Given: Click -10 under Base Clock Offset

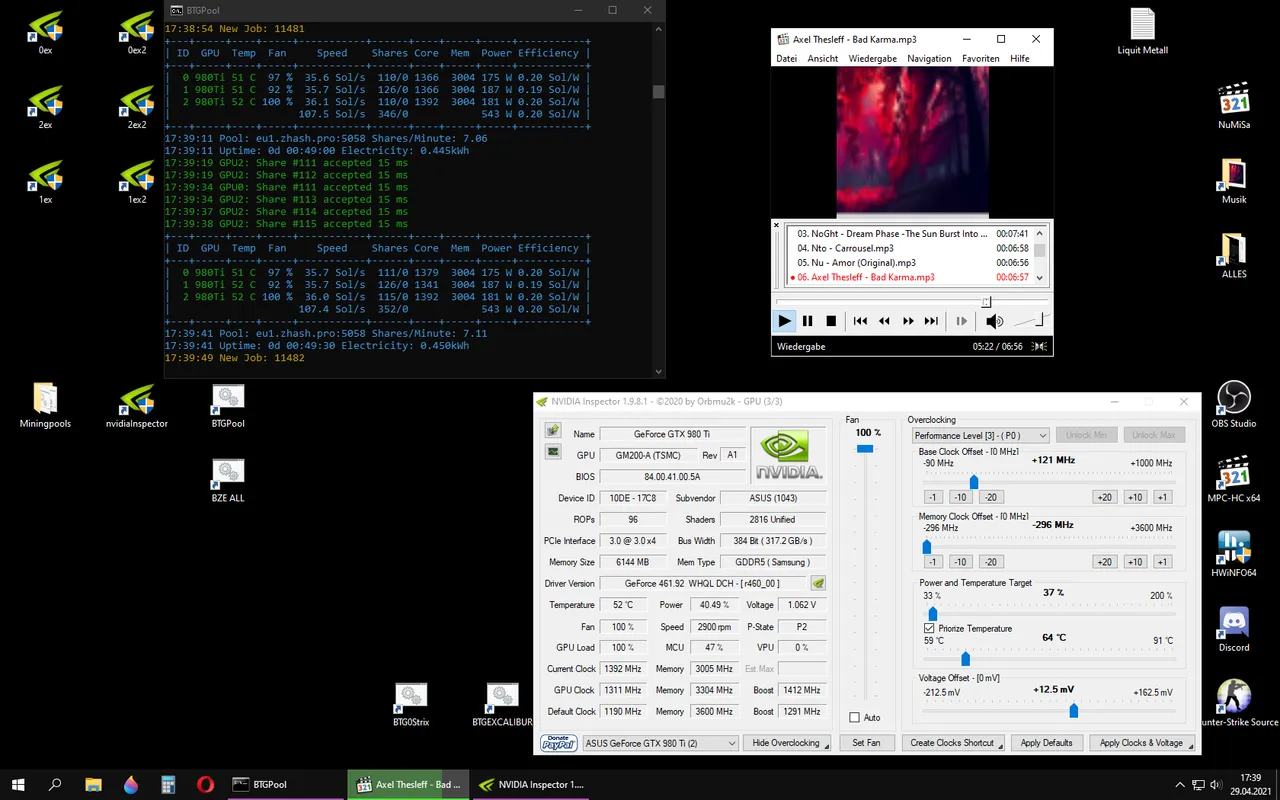Looking at the screenshot, I should [x=960, y=497].
